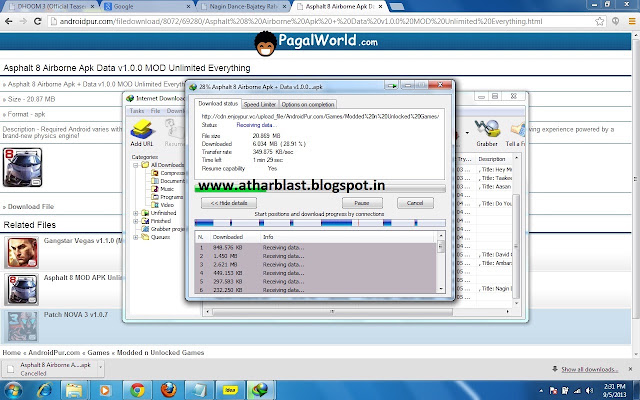This screenshot has width=640, height=400.
Task: Open Chrome menu hamburger icon
Action: (x=632, y=21)
